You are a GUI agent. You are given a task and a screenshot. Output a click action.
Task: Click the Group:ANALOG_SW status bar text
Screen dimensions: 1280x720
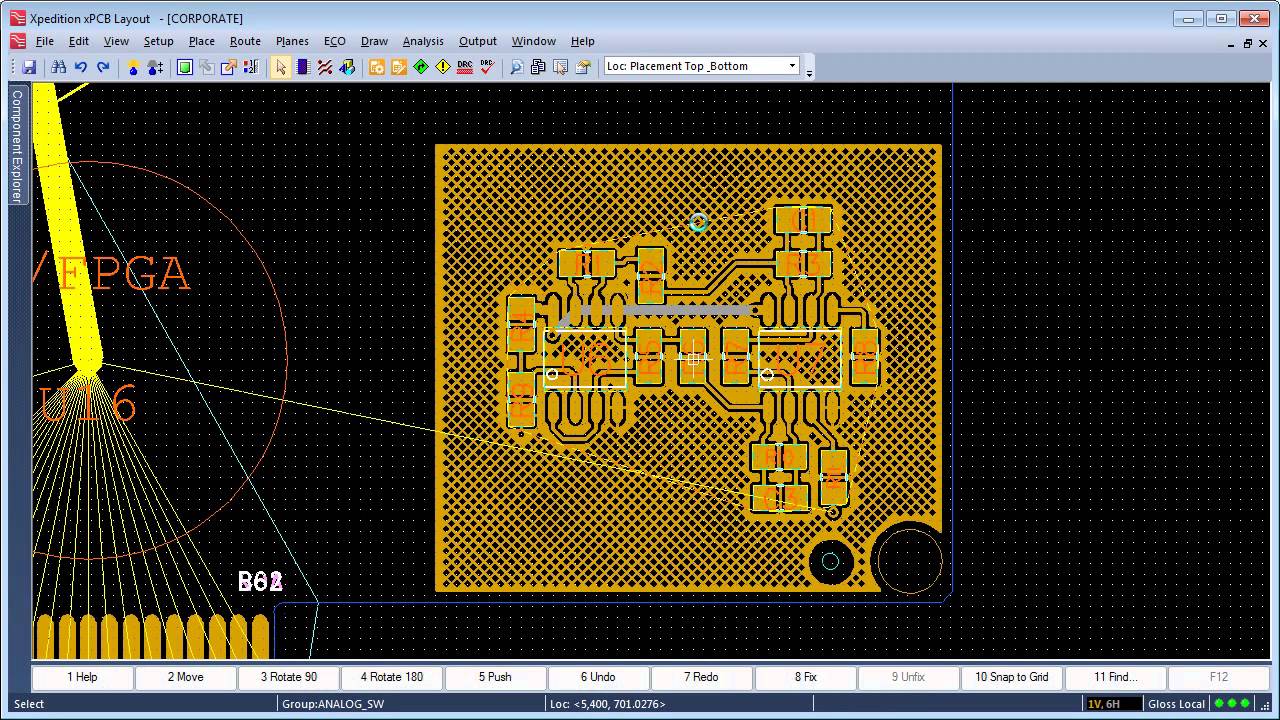[333, 704]
